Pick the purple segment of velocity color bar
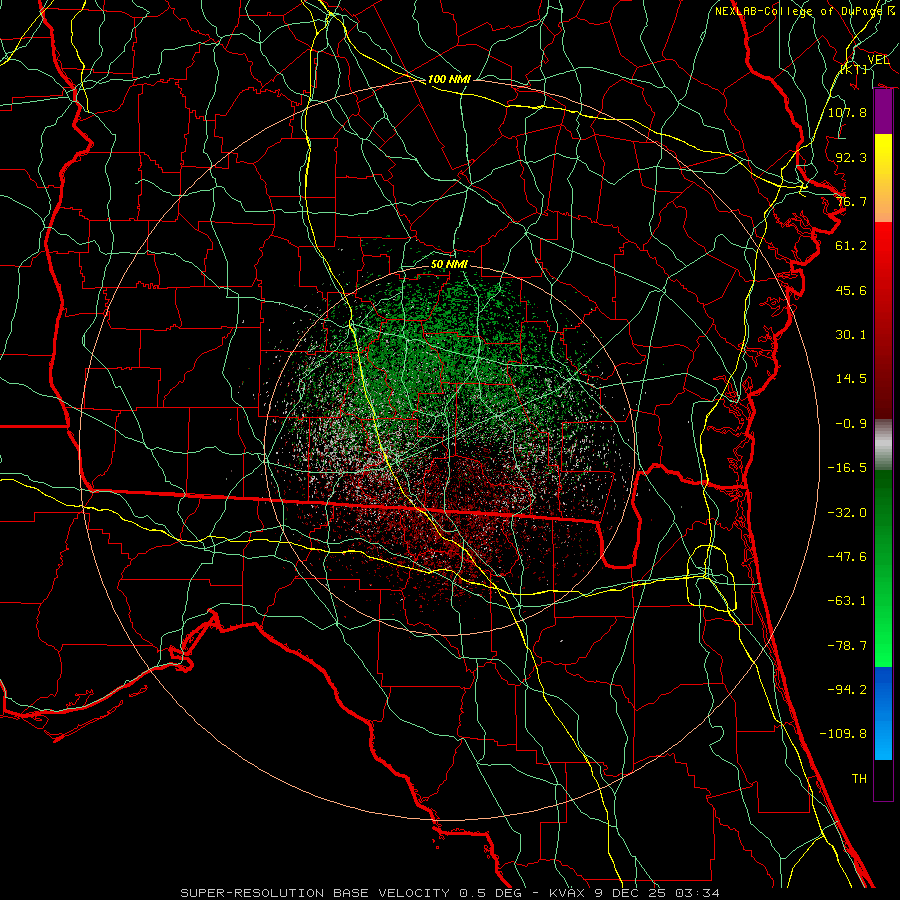The height and width of the screenshot is (900, 900). [x=883, y=112]
